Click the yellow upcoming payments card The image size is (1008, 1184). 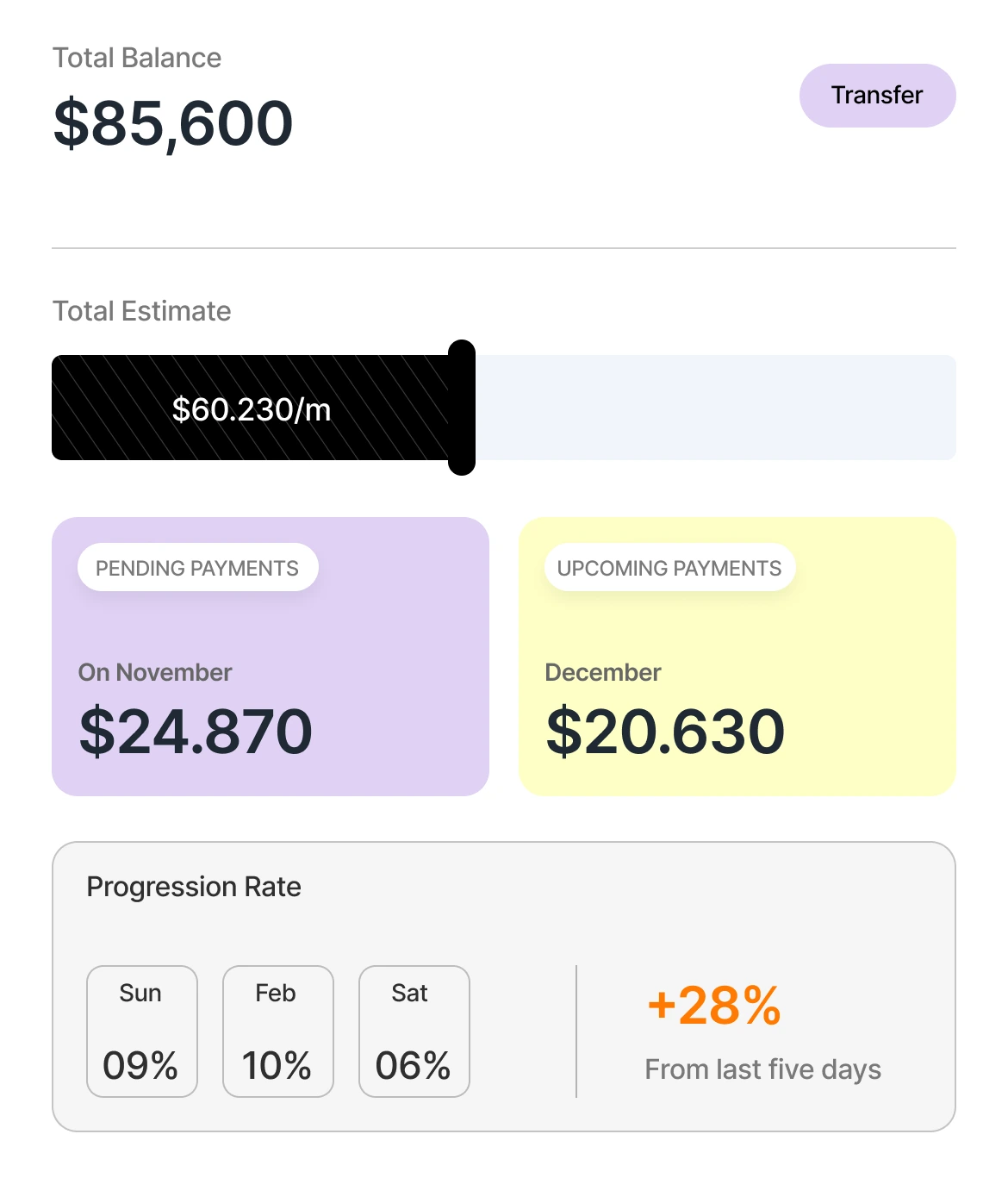point(737,655)
